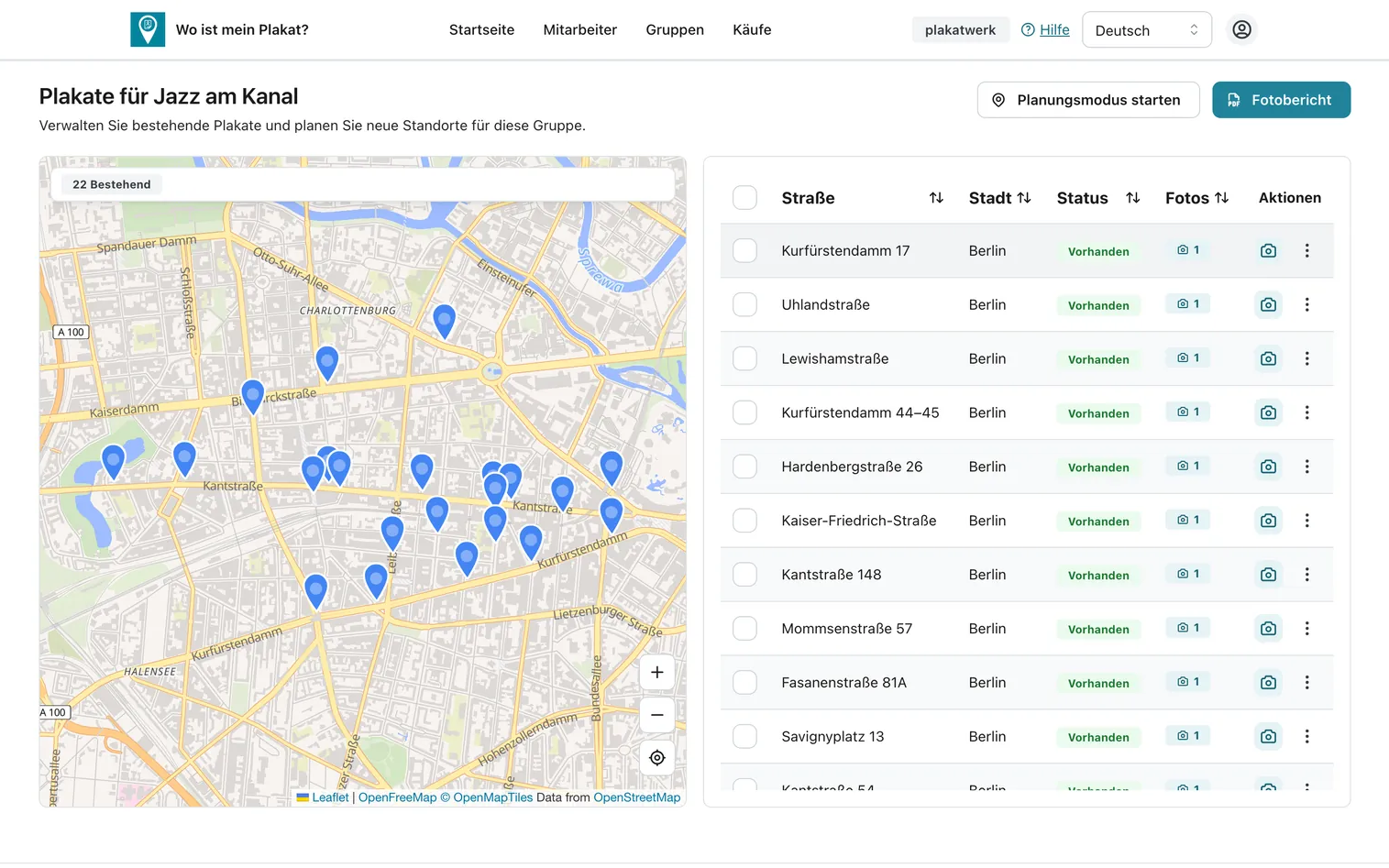Center map on my location
This screenshot has height=868, width=1389.
(x=657, y=758)
